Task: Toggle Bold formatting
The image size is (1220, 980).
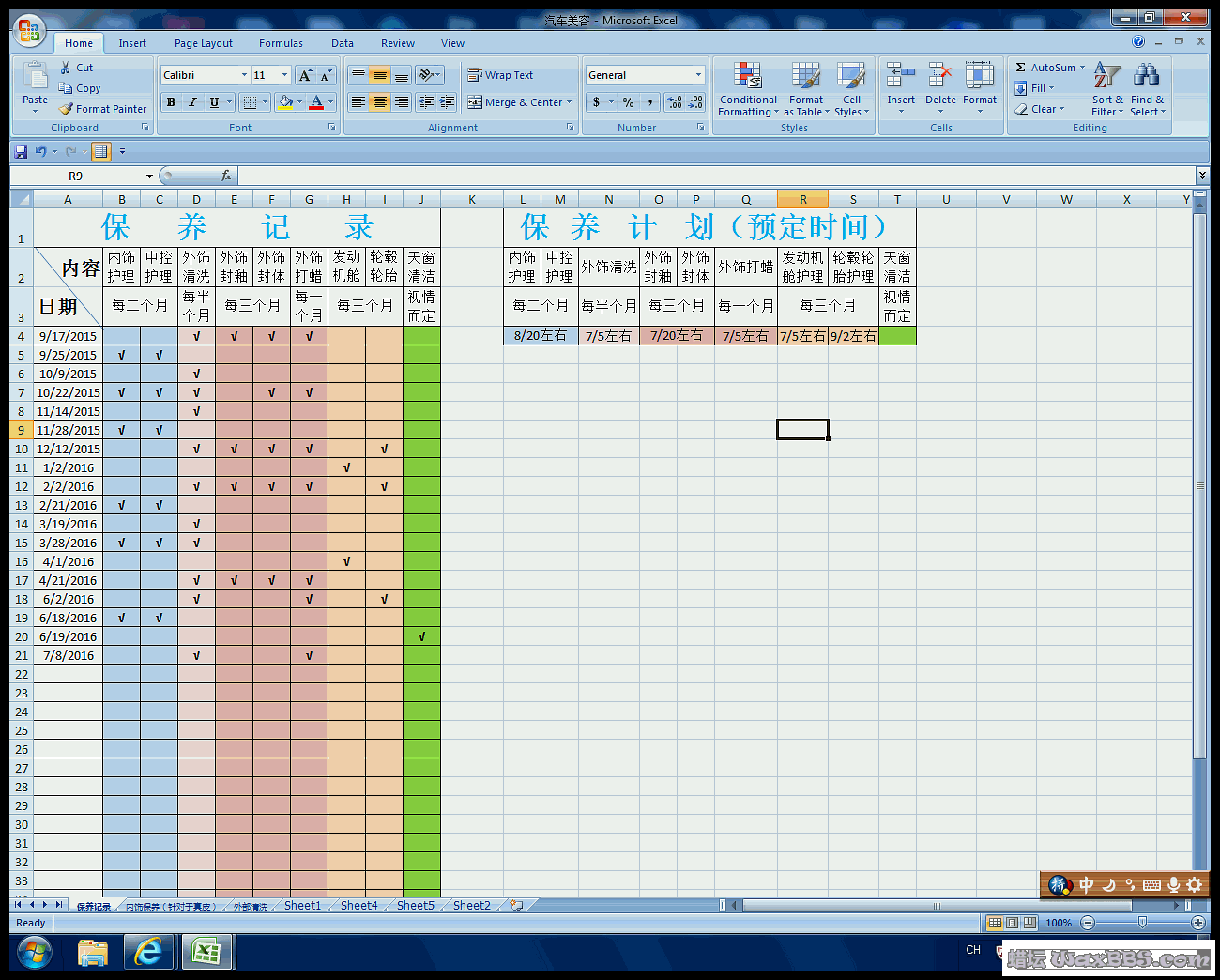Action: 171,102
